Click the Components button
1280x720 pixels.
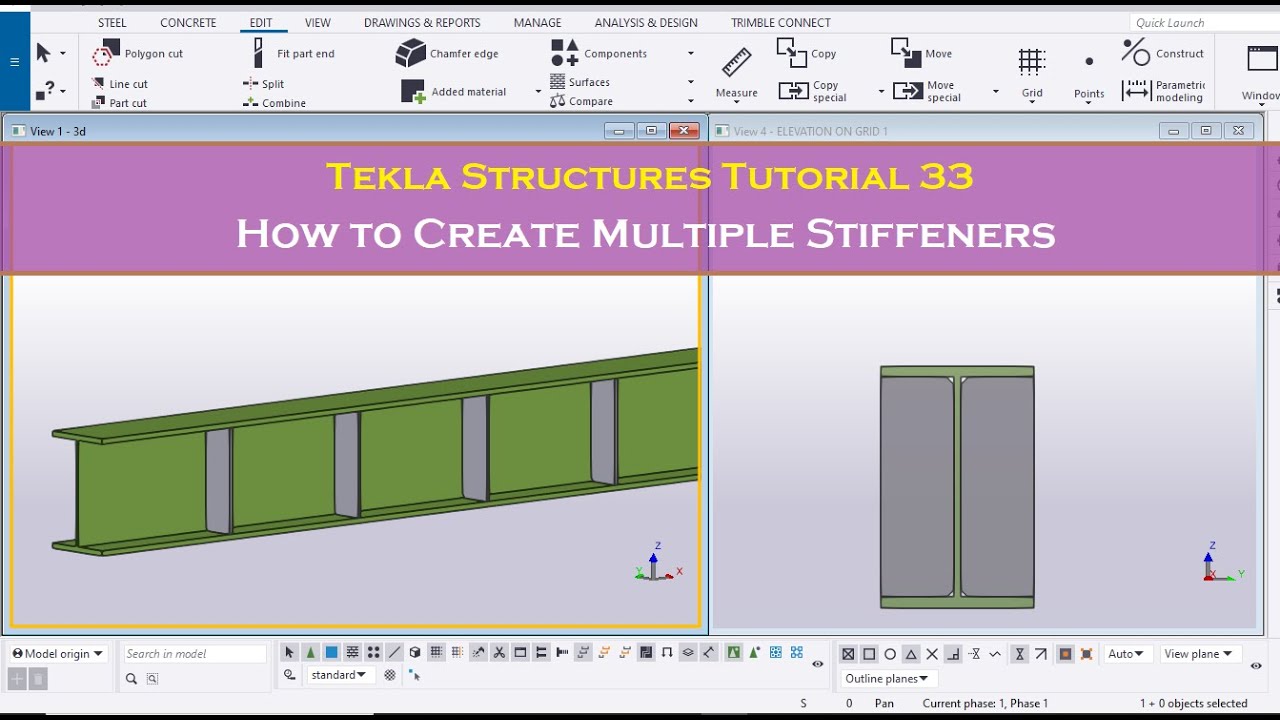pyautogui.click(x=600, y=54)
